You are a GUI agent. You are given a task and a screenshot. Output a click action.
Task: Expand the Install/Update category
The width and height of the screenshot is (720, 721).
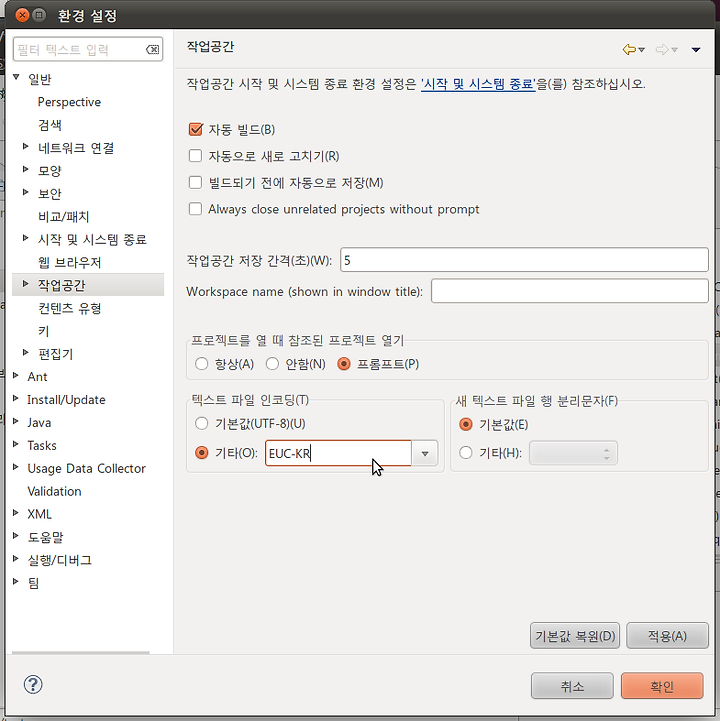click(x=16, y=398)
